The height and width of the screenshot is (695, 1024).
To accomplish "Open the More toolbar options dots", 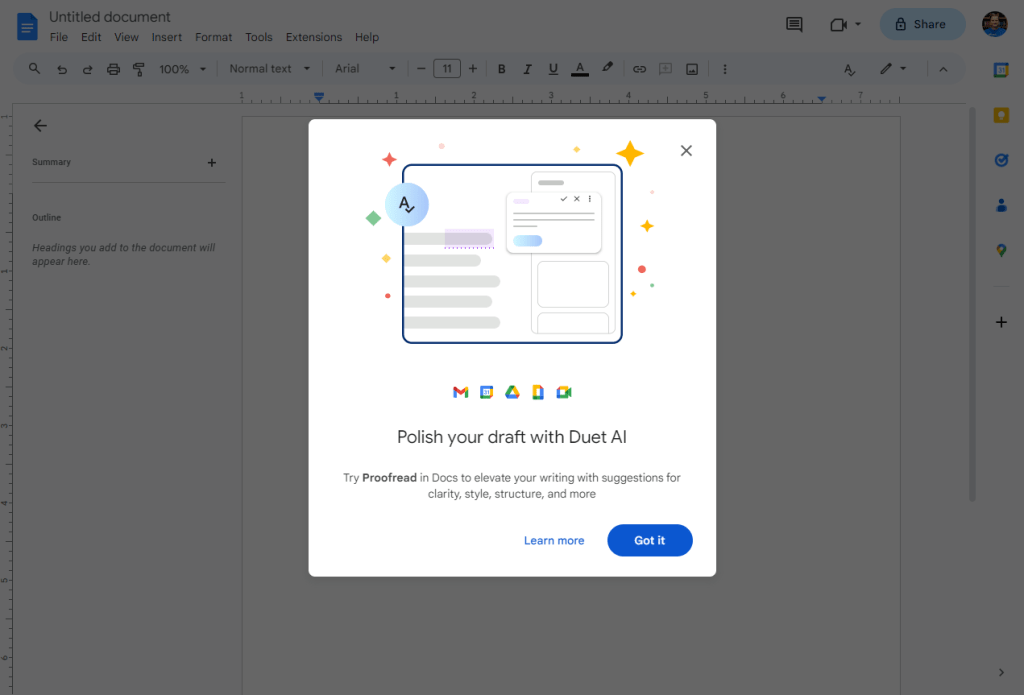I will click(x=725, y=69).
